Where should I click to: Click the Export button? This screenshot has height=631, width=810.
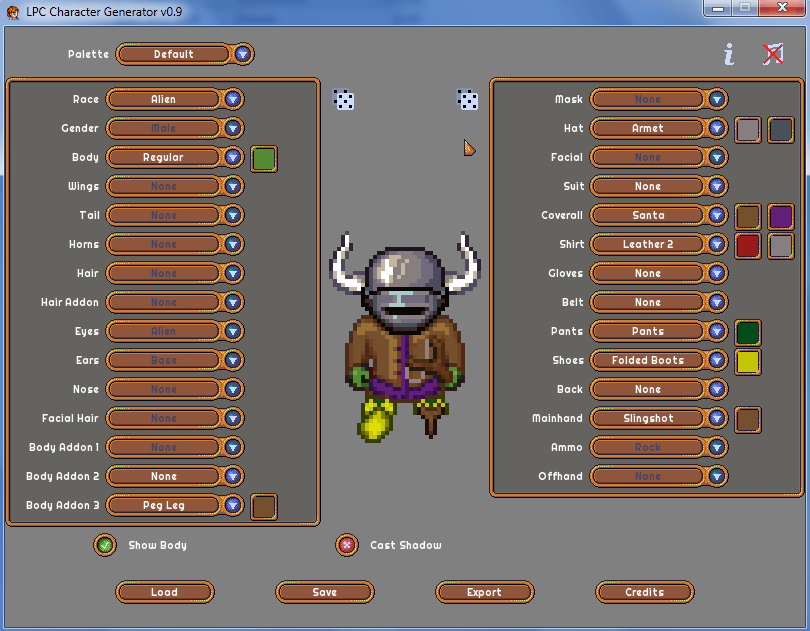(485, 592)
